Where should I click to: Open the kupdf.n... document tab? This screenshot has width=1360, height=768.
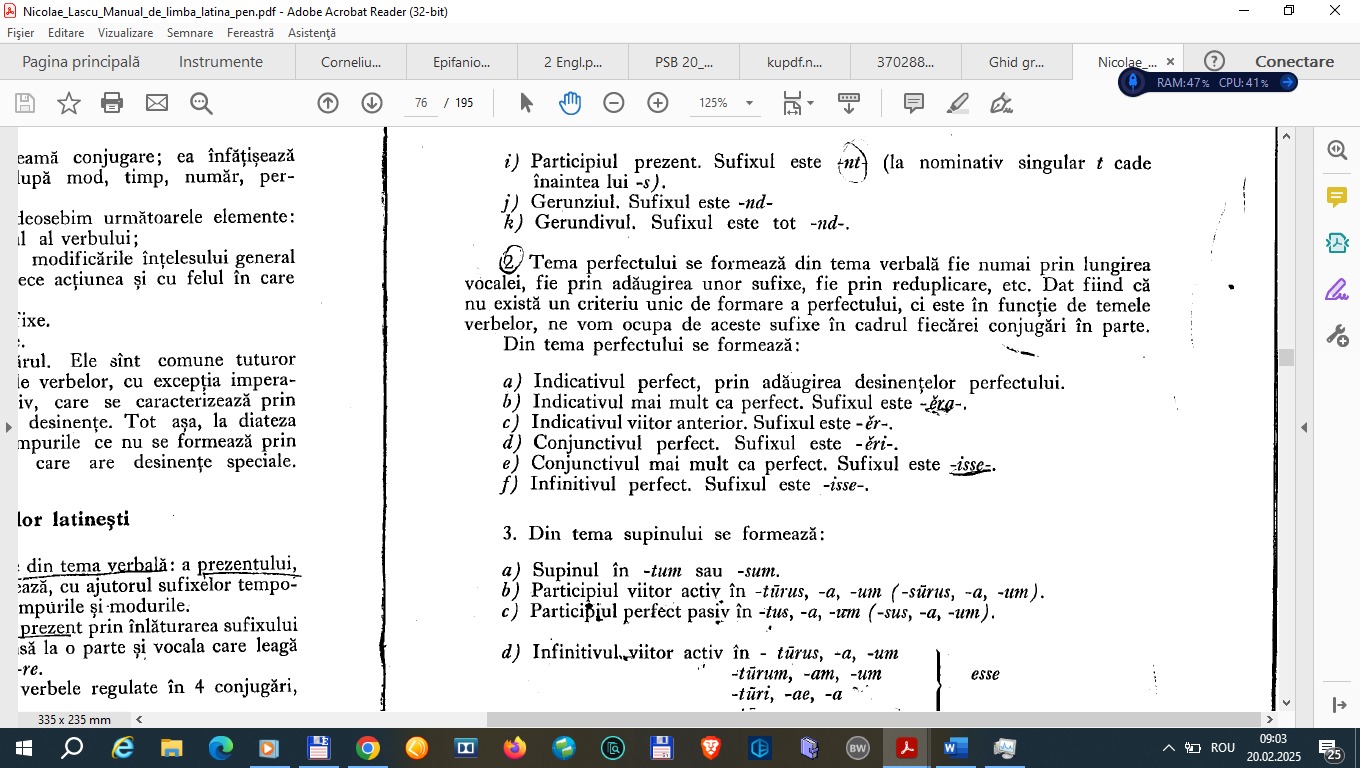point(795,62)
